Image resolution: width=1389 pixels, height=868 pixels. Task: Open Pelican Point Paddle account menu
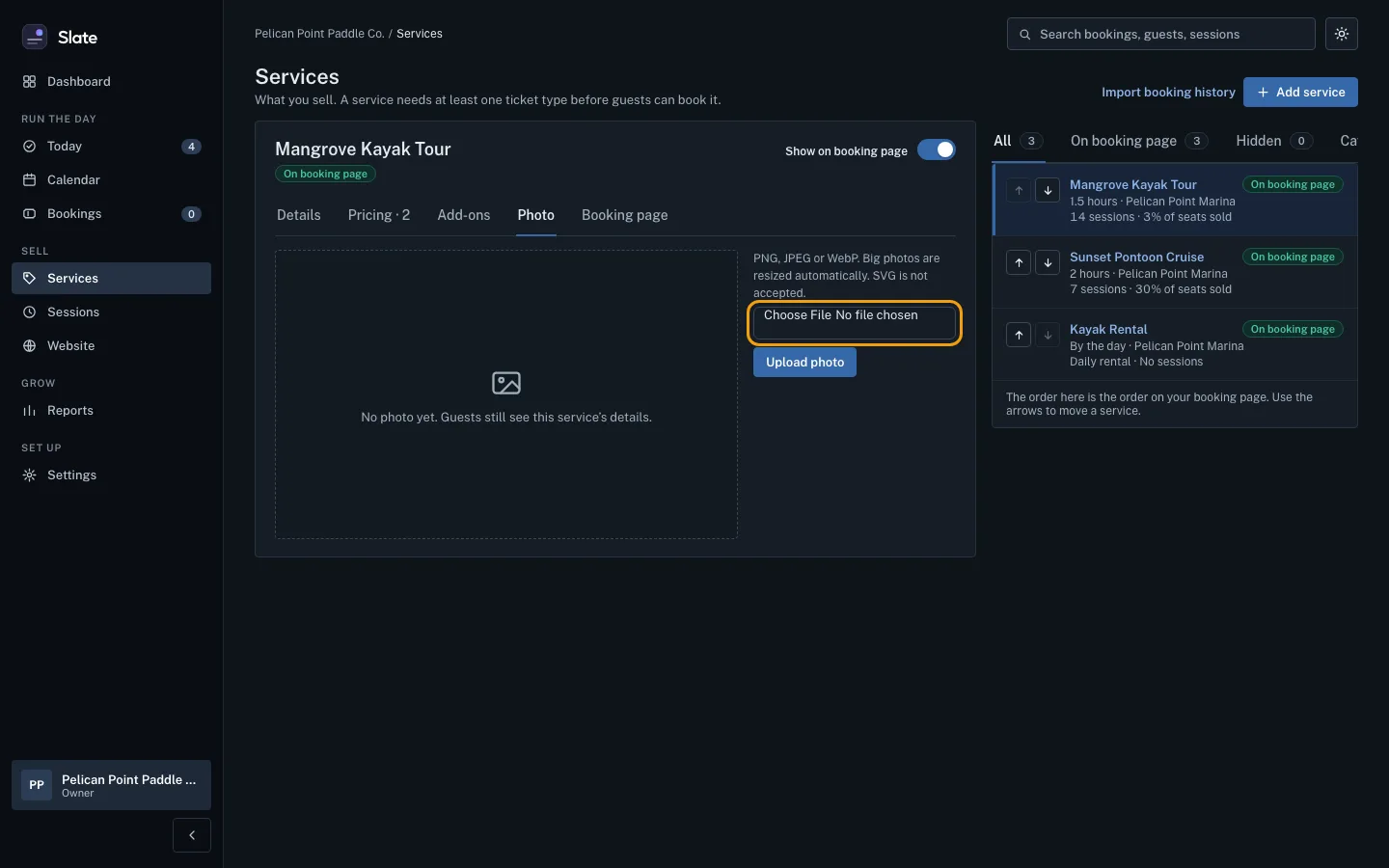(111, 785)
